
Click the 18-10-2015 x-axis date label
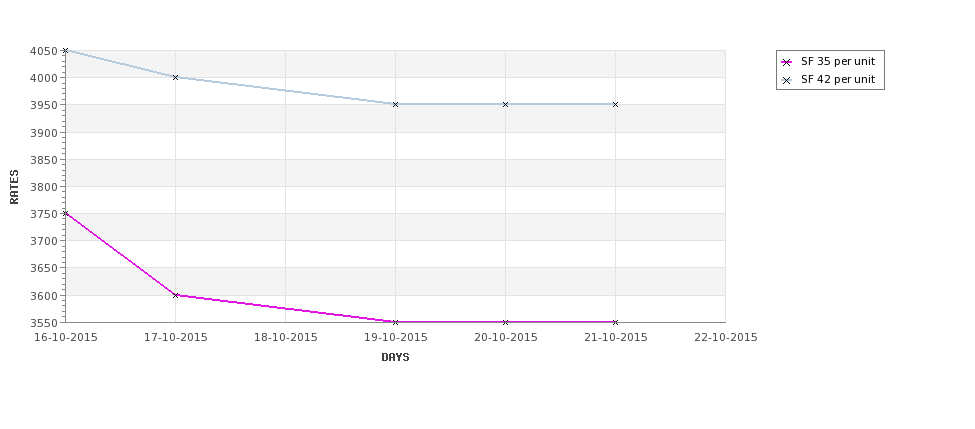pyautogui.click(x=285, y=338)
